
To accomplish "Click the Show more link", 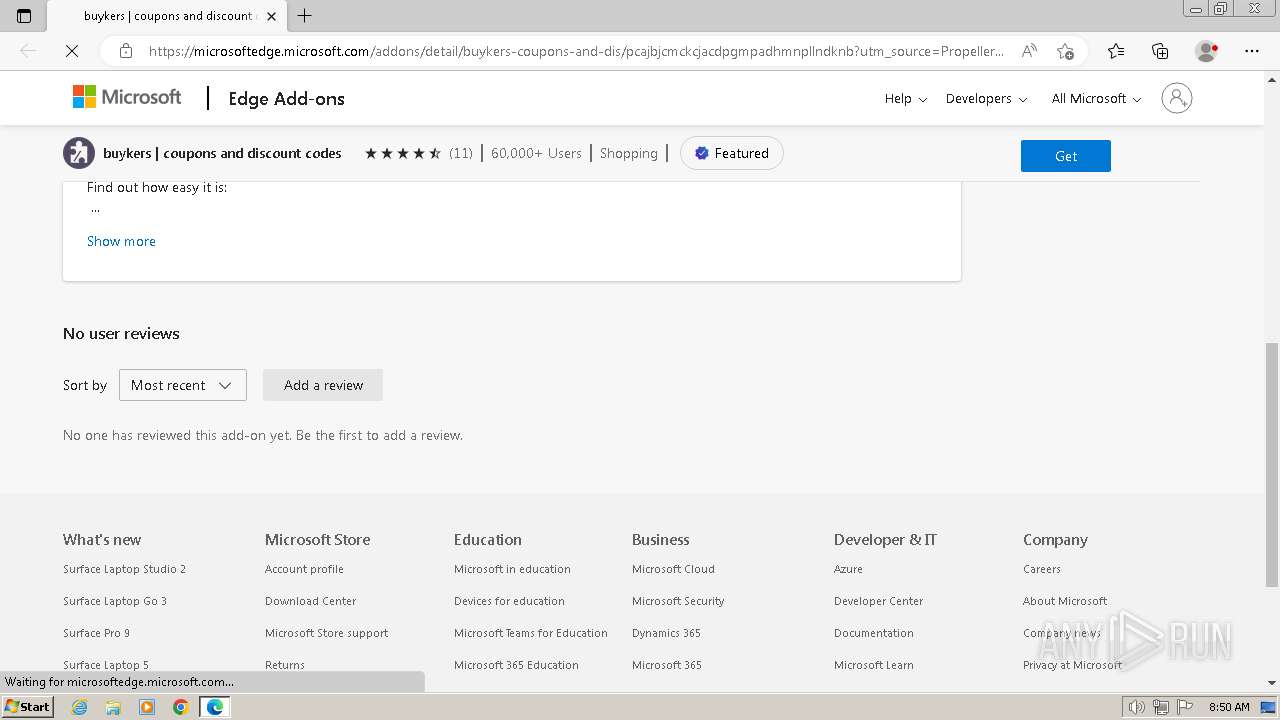I will [x=121, y=241].
